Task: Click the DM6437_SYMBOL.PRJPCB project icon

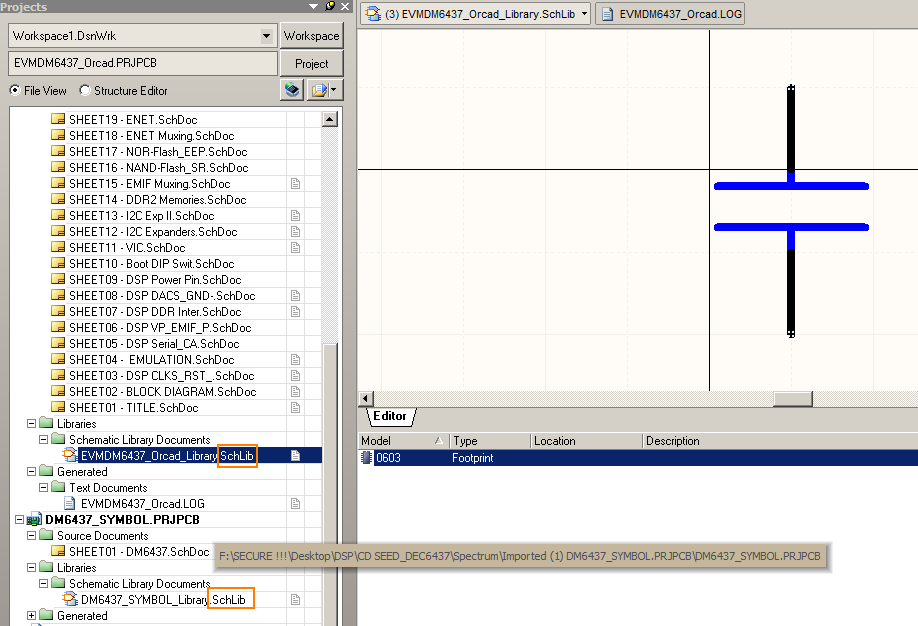Action: (x=34, y=519)
